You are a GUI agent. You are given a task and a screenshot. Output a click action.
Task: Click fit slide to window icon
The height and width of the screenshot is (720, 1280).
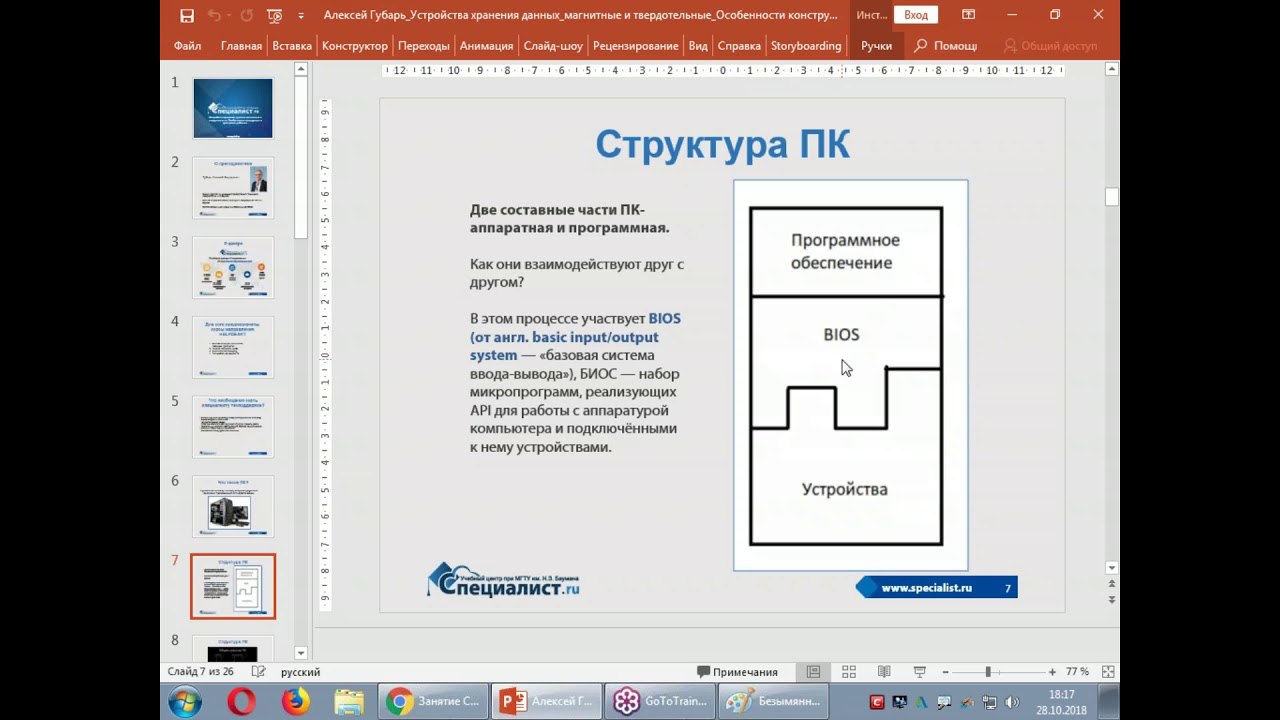pyautogui.click(x=1106, y=672)
